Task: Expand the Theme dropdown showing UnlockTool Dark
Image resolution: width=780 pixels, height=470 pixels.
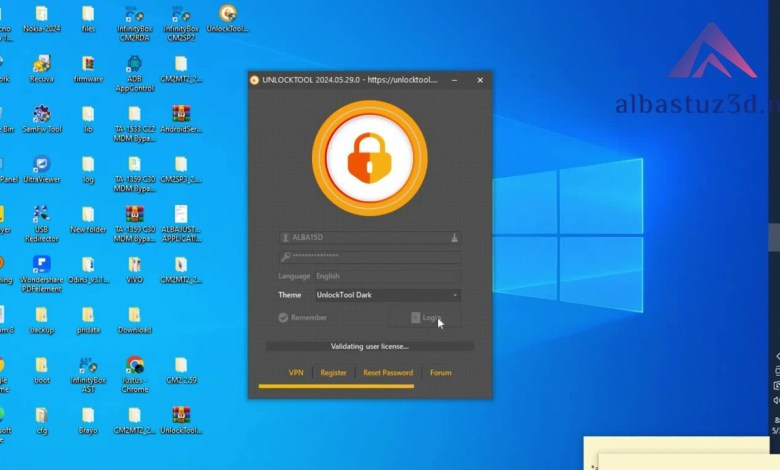Action: click(388, 295)
